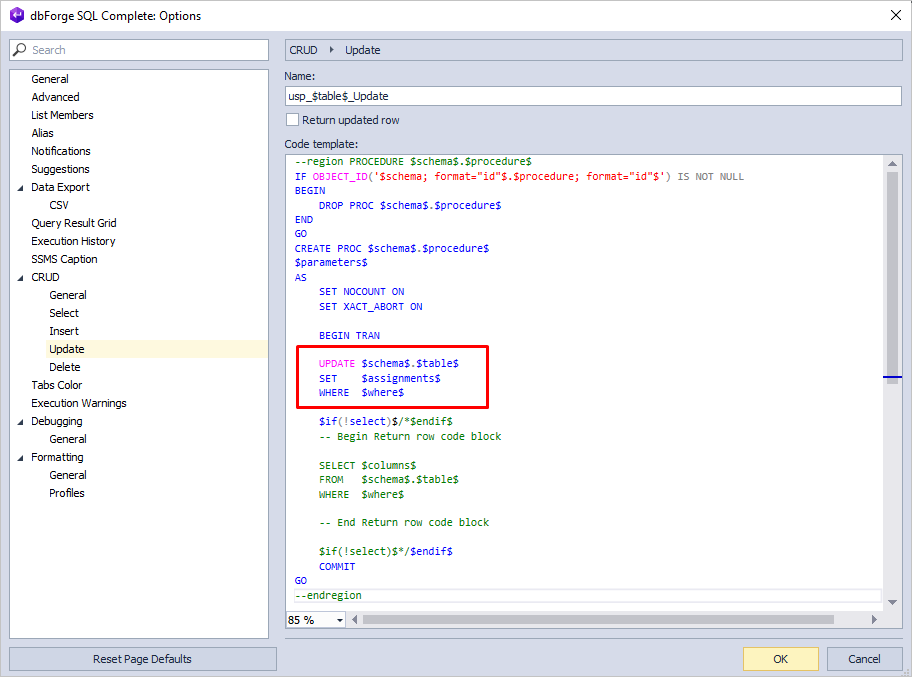Image resolution: width=912 pixels, height=677 pixels.
Task: Select the Debugging tree item
Action: click(x=57, y=422)
